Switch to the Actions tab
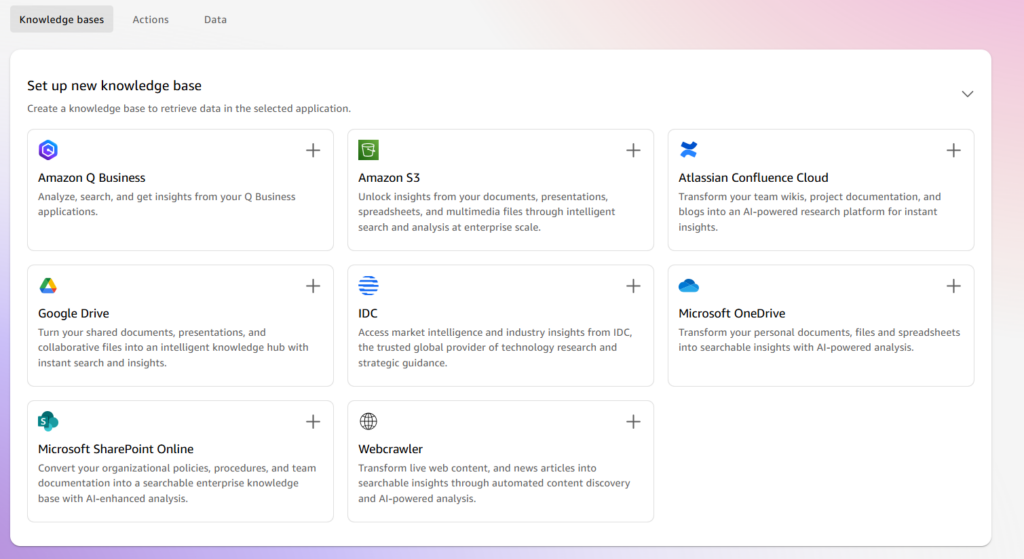Image resolution: width=1024 pixels, height=559 pixels. click(x=151, y=19)
